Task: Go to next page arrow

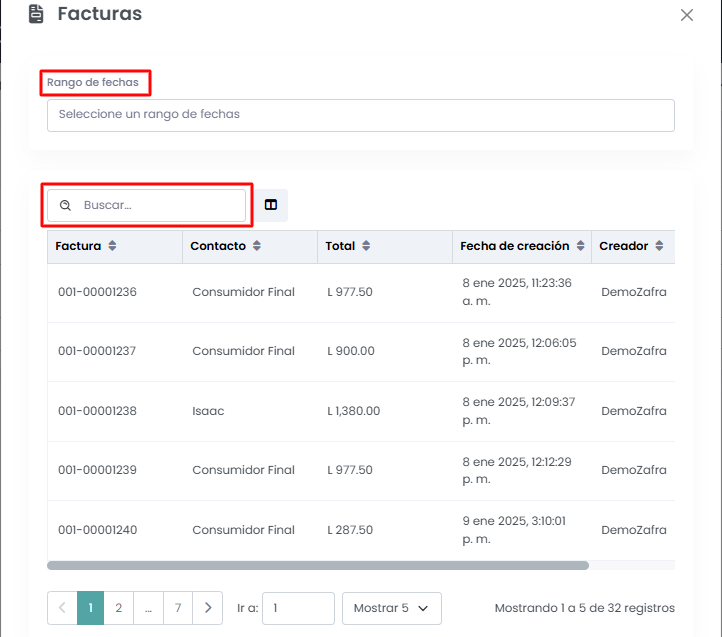Action: coord(207,608)
